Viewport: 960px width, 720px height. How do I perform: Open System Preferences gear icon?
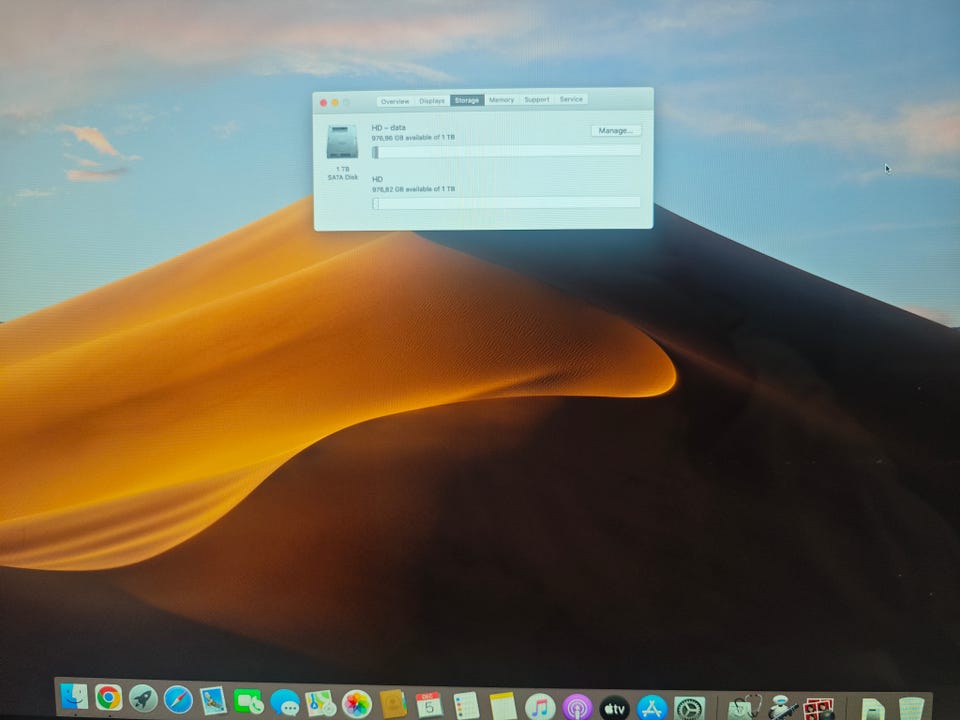[x=689, y=709]
